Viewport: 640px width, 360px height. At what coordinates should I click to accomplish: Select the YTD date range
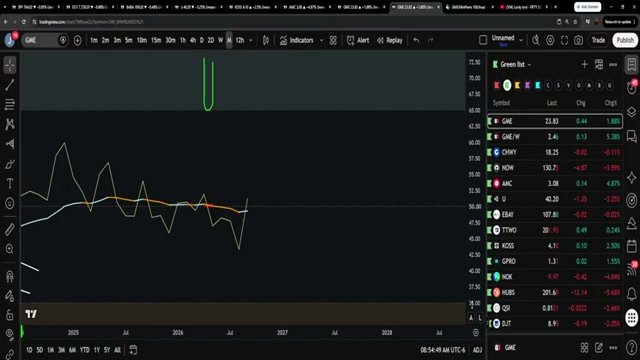point(84,350)
